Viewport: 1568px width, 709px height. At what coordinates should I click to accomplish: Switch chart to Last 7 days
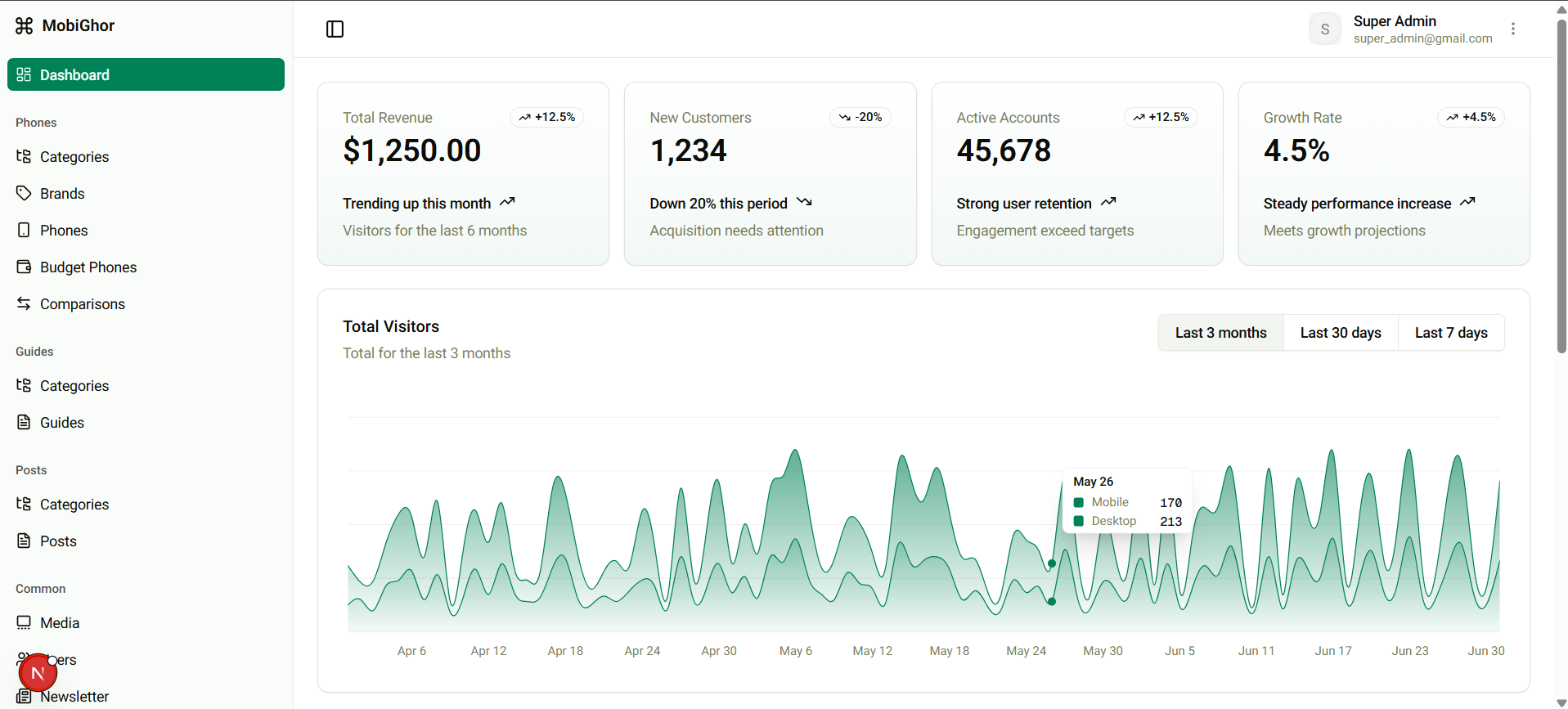point(1450,333)
